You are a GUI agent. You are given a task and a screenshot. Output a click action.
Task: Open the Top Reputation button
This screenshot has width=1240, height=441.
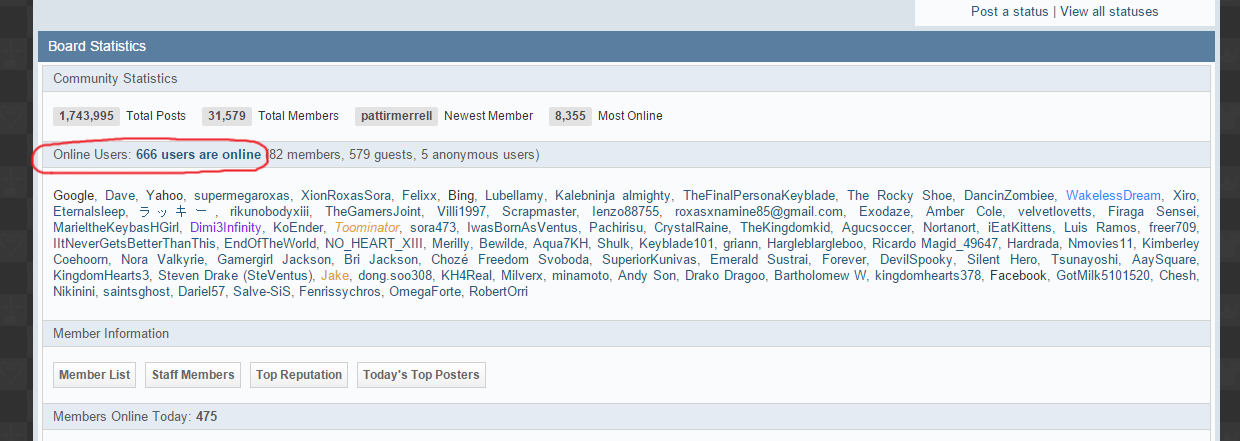(x=298, y=375)
